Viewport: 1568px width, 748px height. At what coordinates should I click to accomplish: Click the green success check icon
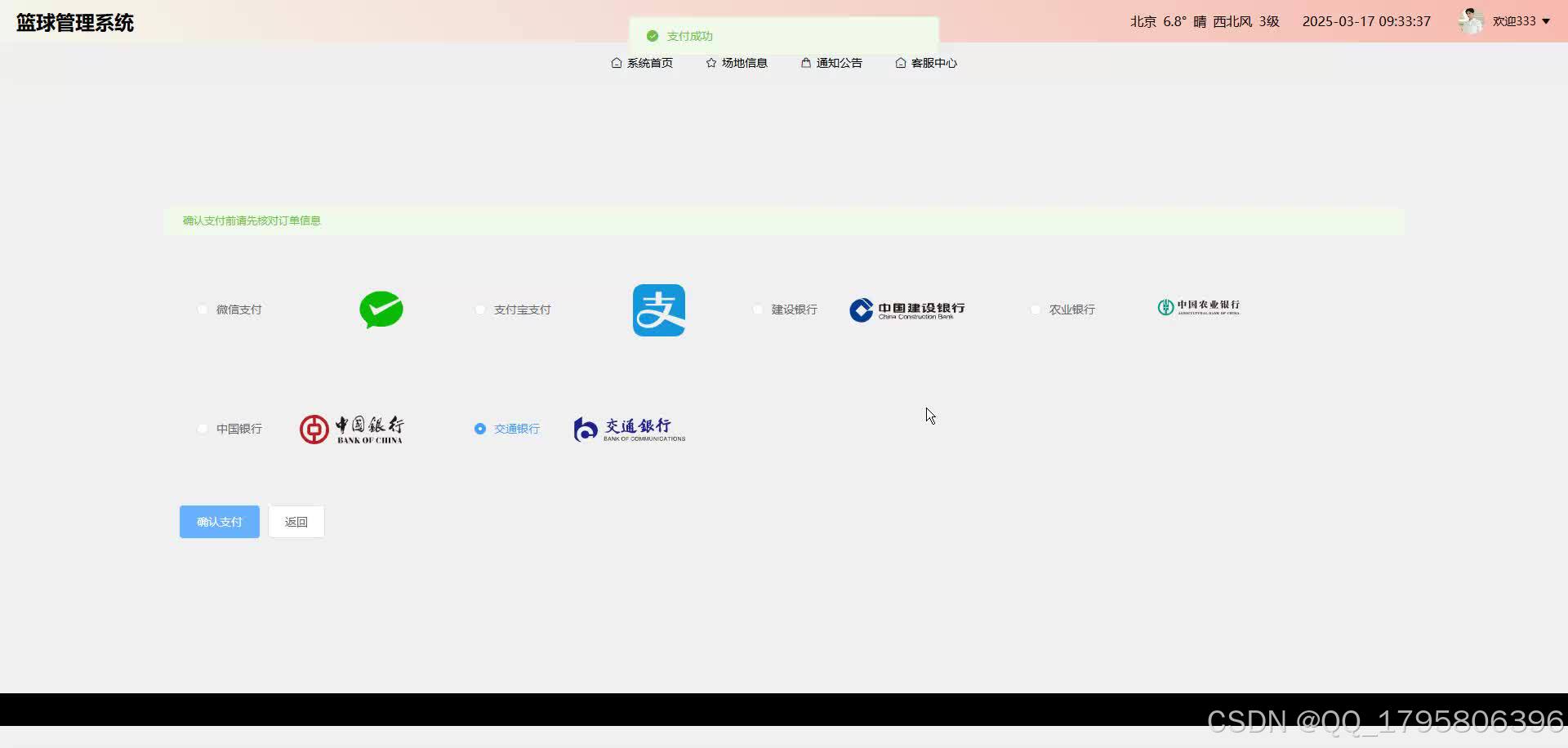[653, 36]
